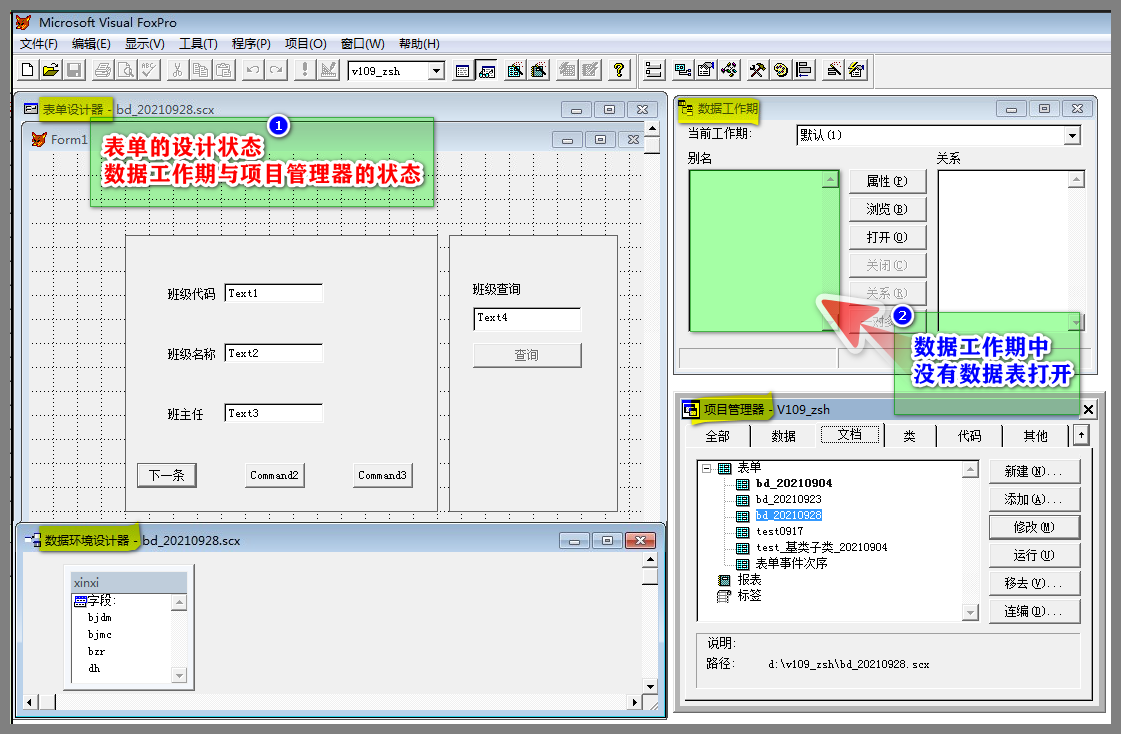Open Print Preview from the toolbar
Screen dimensions: 1121x734
(x=126, y=70)
